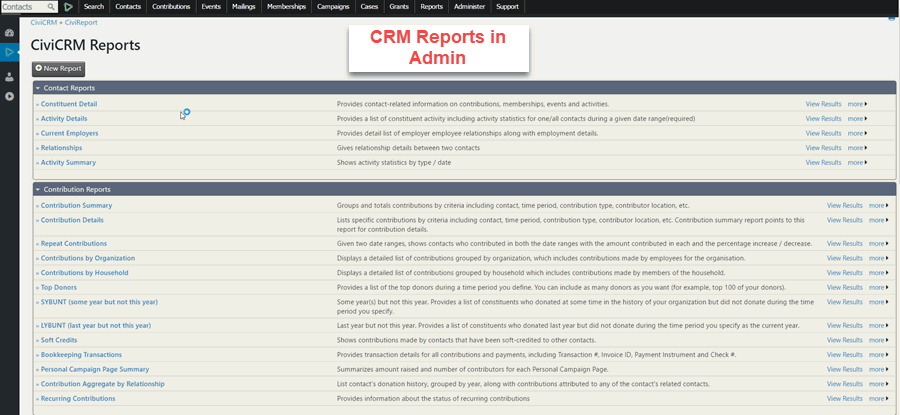Open the Relationships report

tap(61, 148)
